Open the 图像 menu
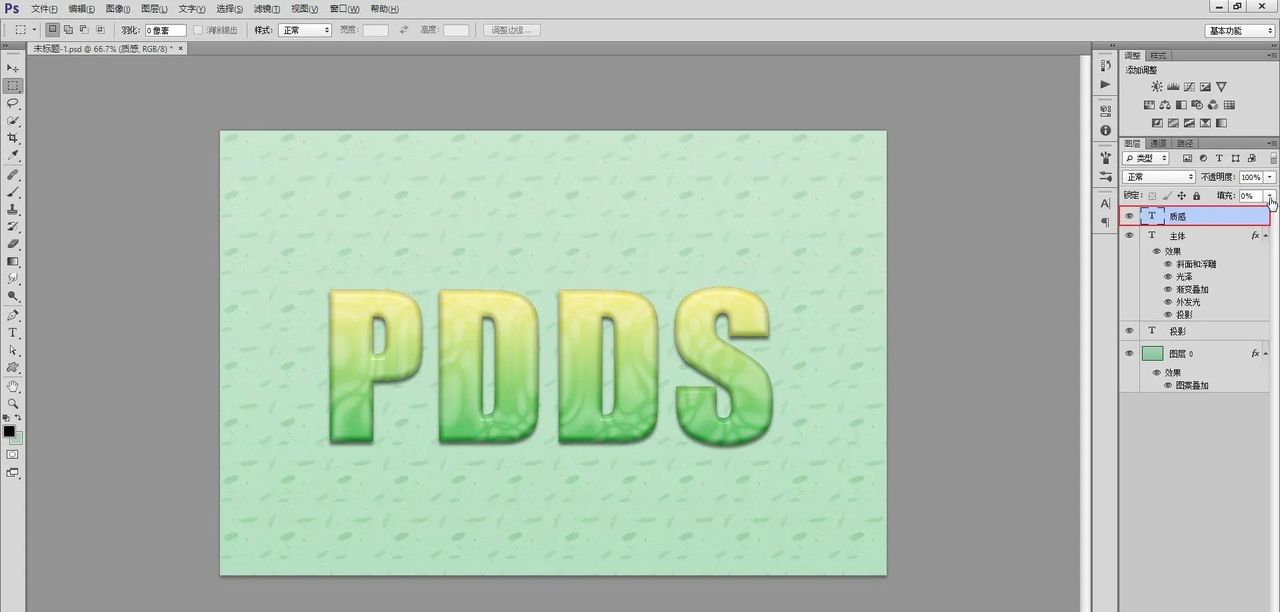Viewport: 1280px width, 612px height. pyautogui.click(x=118, y=9)
